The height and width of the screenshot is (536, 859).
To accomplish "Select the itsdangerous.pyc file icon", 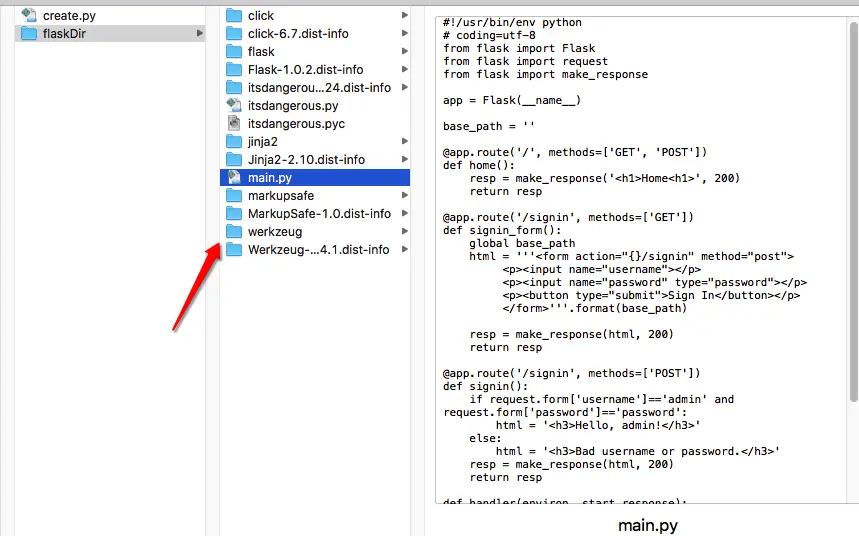I will (x=234, y=123).
